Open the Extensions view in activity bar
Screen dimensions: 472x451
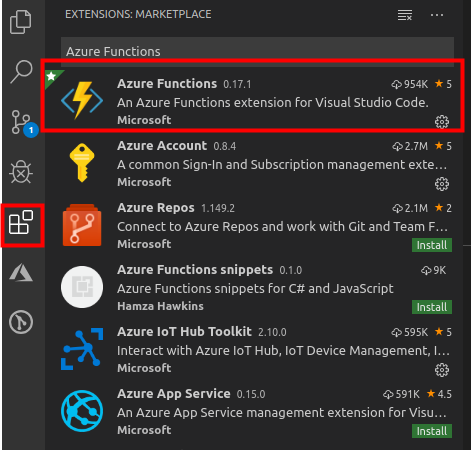coord(21,222)
